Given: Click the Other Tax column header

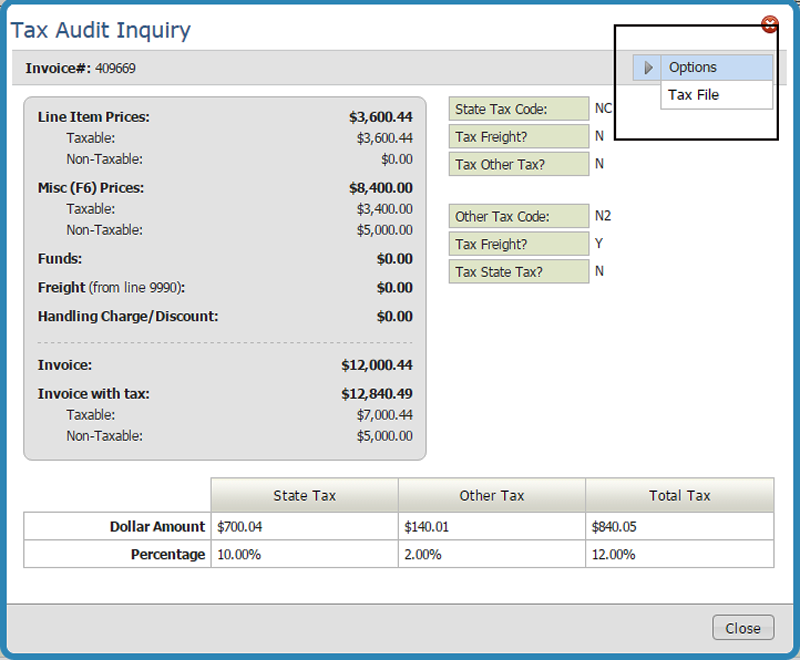Looking at the screenshot, I should click(x=491, y=495).
